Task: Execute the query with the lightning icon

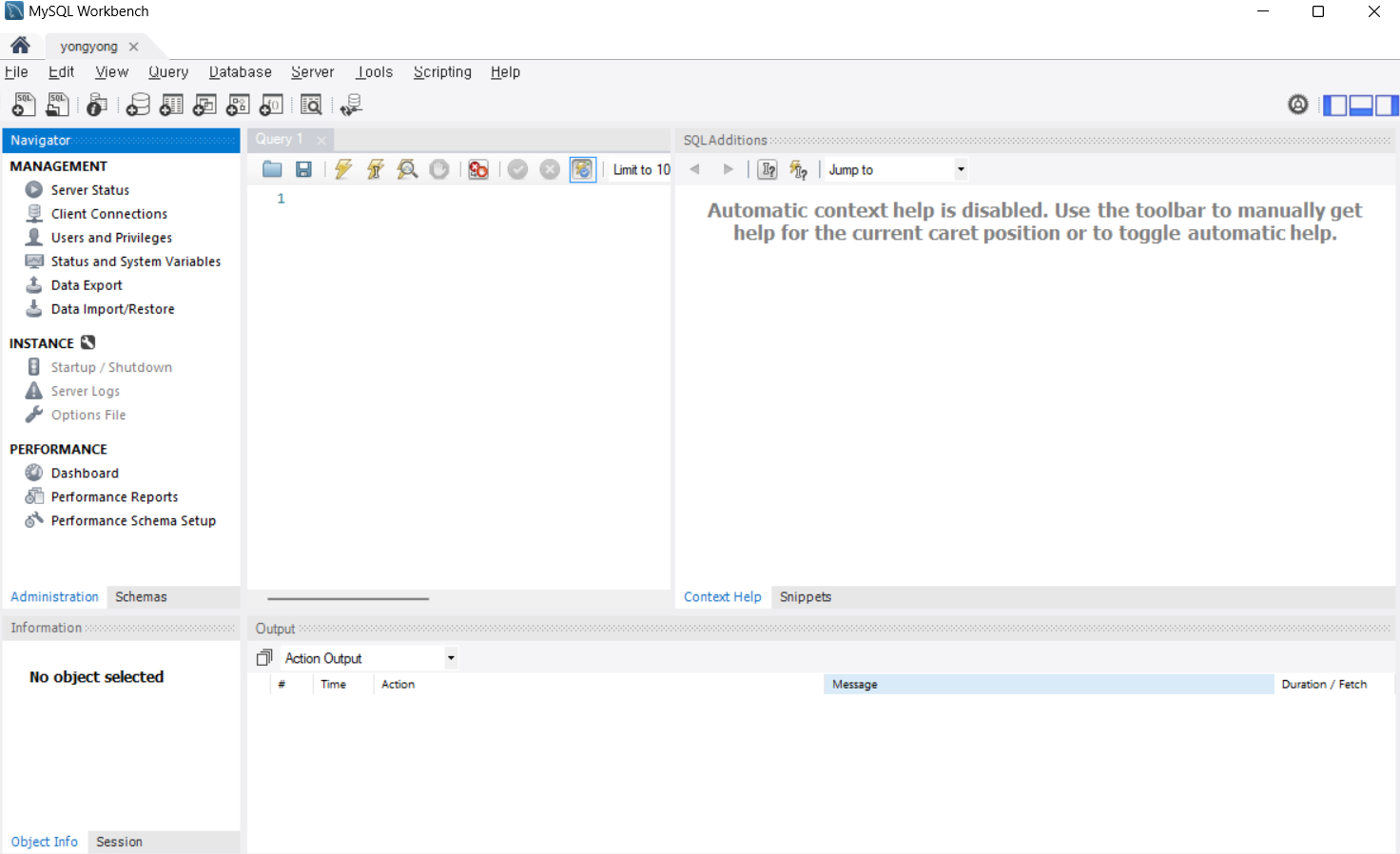Action: point(343,169)
